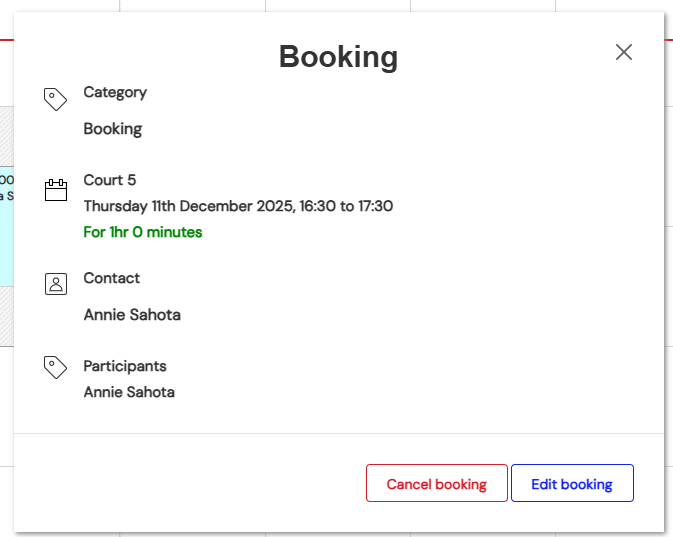Click the Booking dialog title
Viewport: 673px width, 537px height.
tap(338, 56)
